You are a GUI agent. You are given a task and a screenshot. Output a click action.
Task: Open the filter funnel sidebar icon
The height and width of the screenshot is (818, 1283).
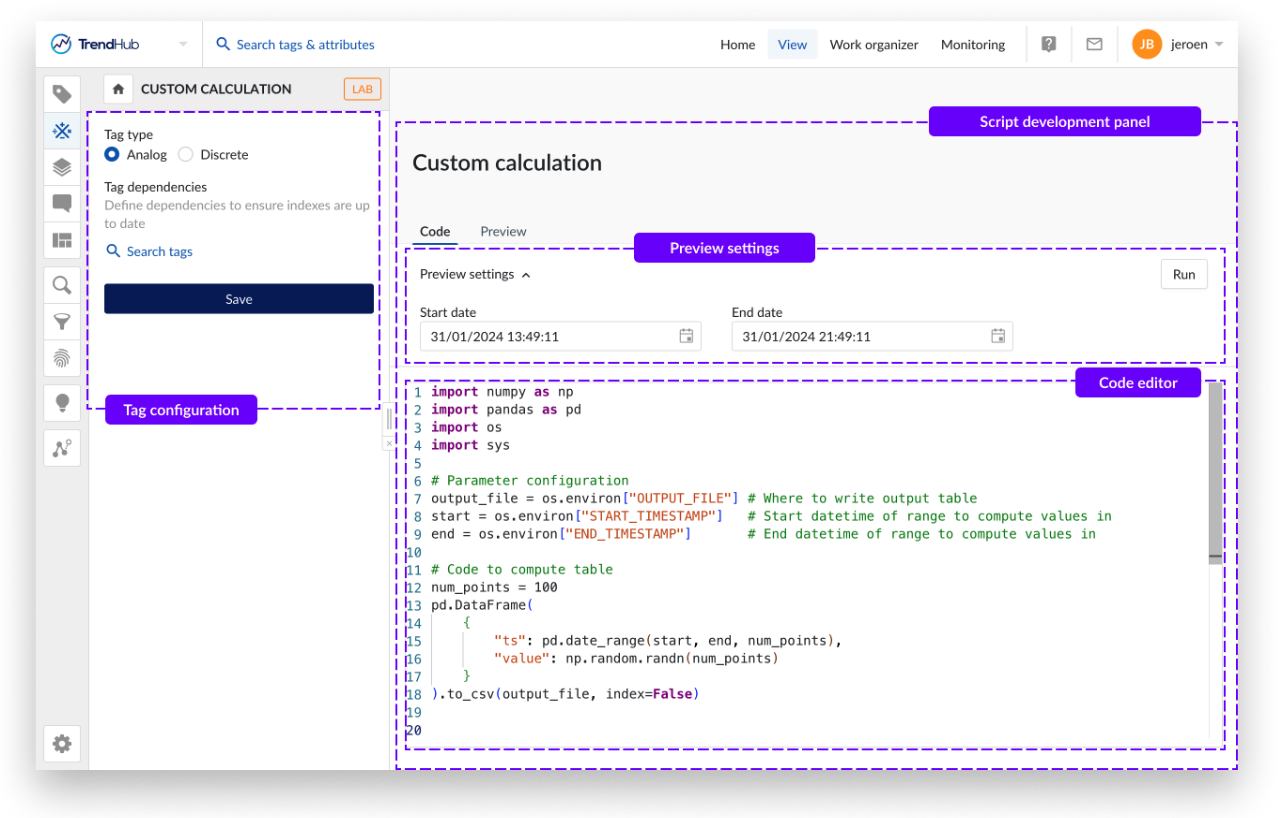click(x=62, y=321)
